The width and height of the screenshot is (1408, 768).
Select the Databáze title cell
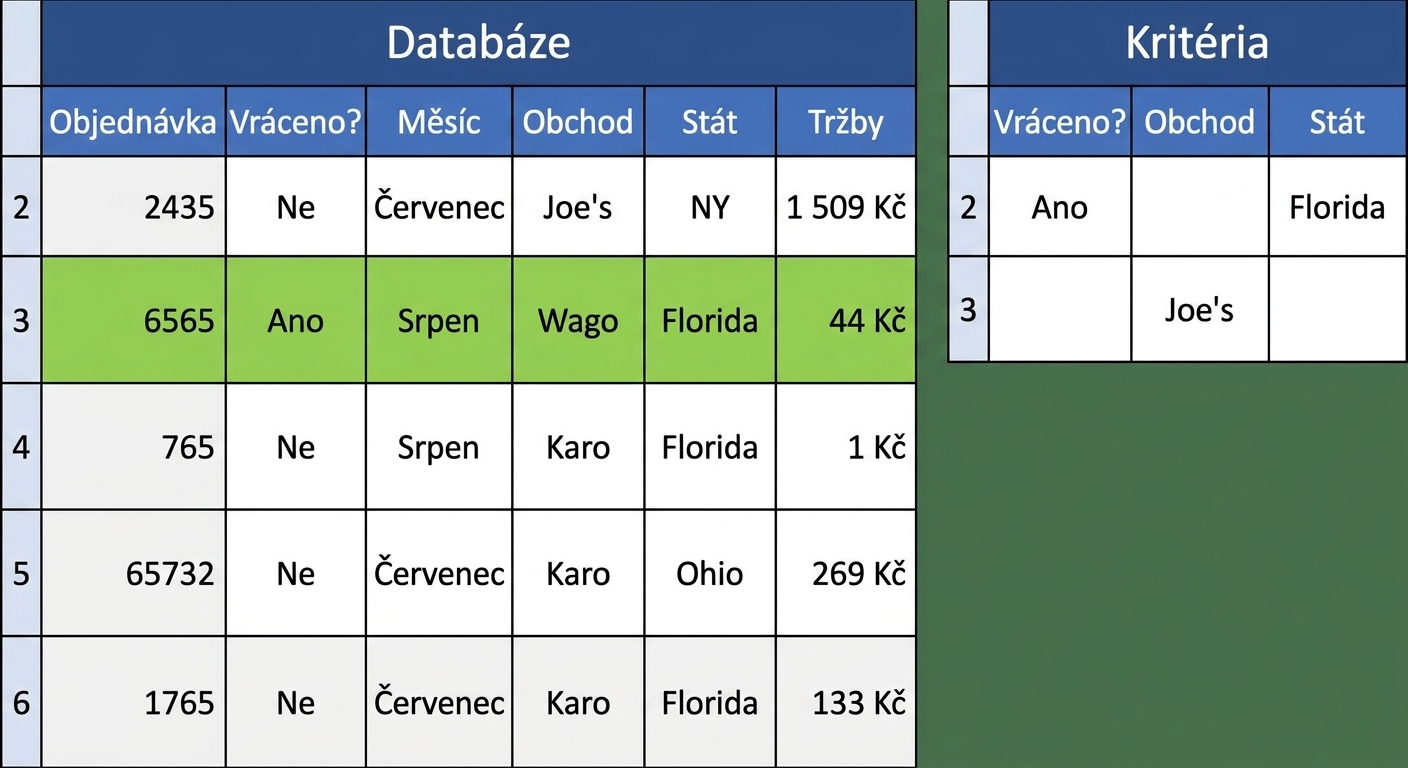(478, 42)
